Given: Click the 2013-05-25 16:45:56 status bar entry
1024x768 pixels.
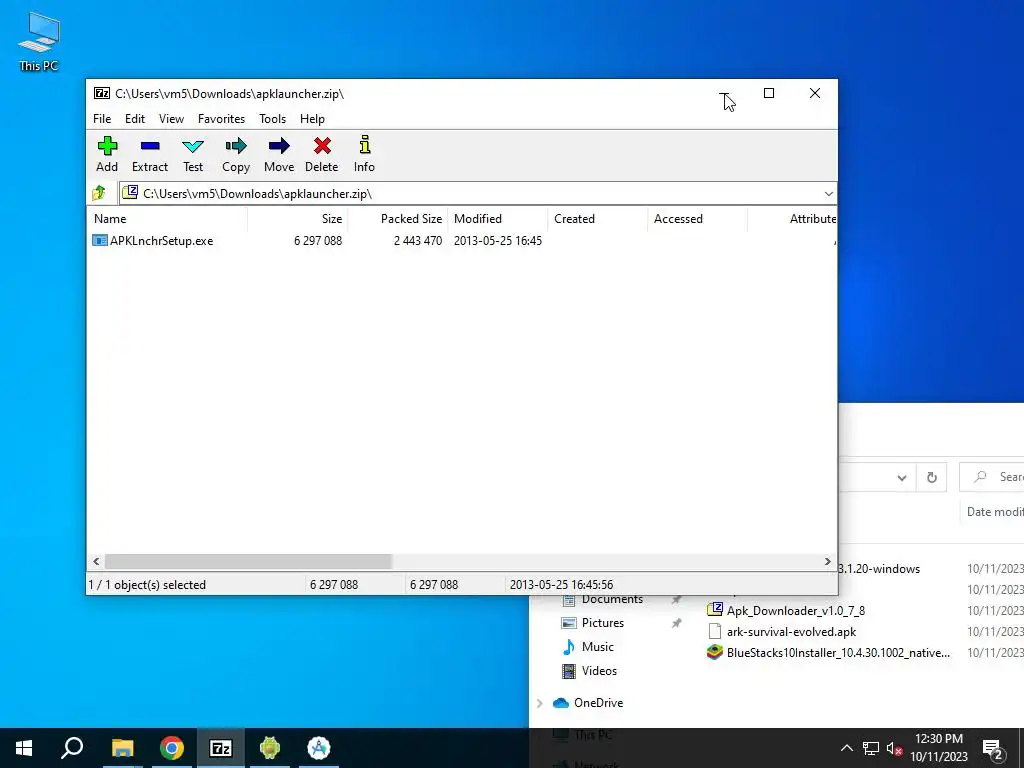Looking at the screenshot, I should pos(561,584).
